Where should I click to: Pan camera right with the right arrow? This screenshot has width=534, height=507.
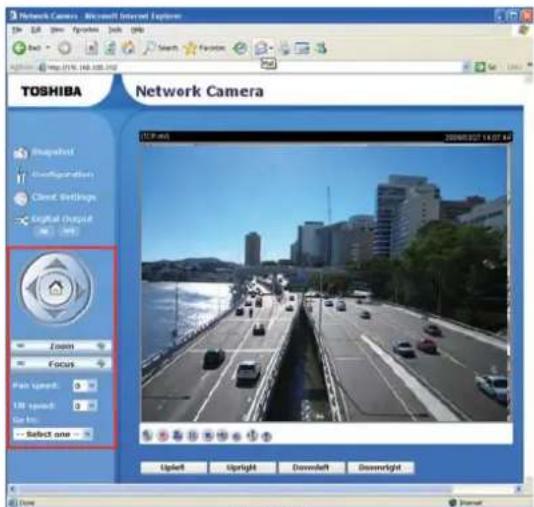[x=81, y=289]
